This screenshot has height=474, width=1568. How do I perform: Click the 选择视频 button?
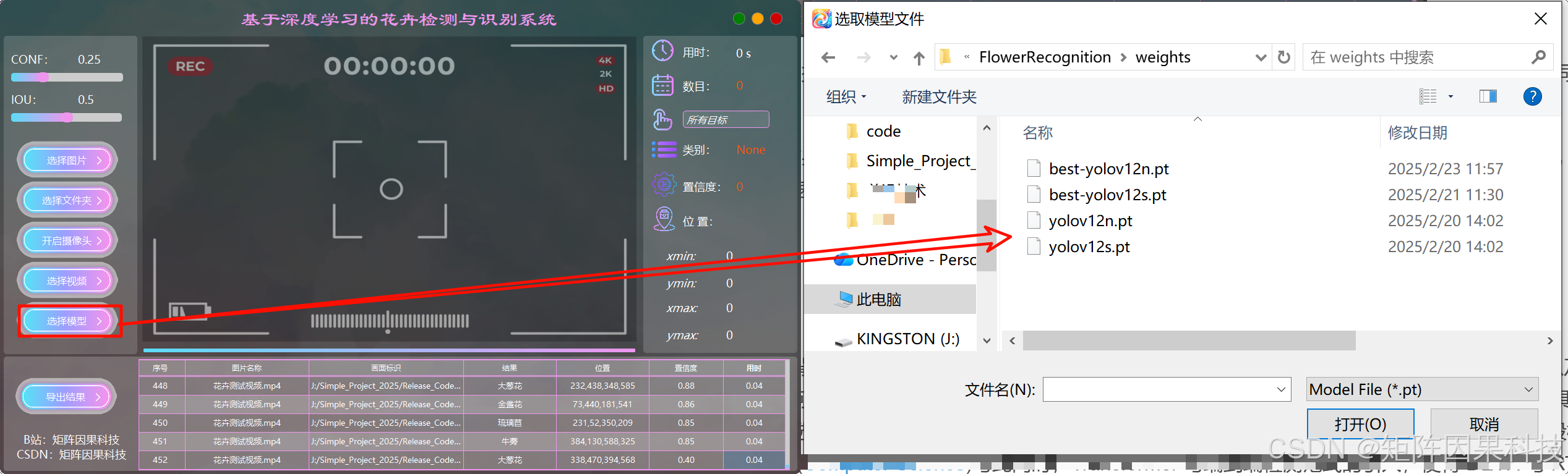(x=67, y=281)
